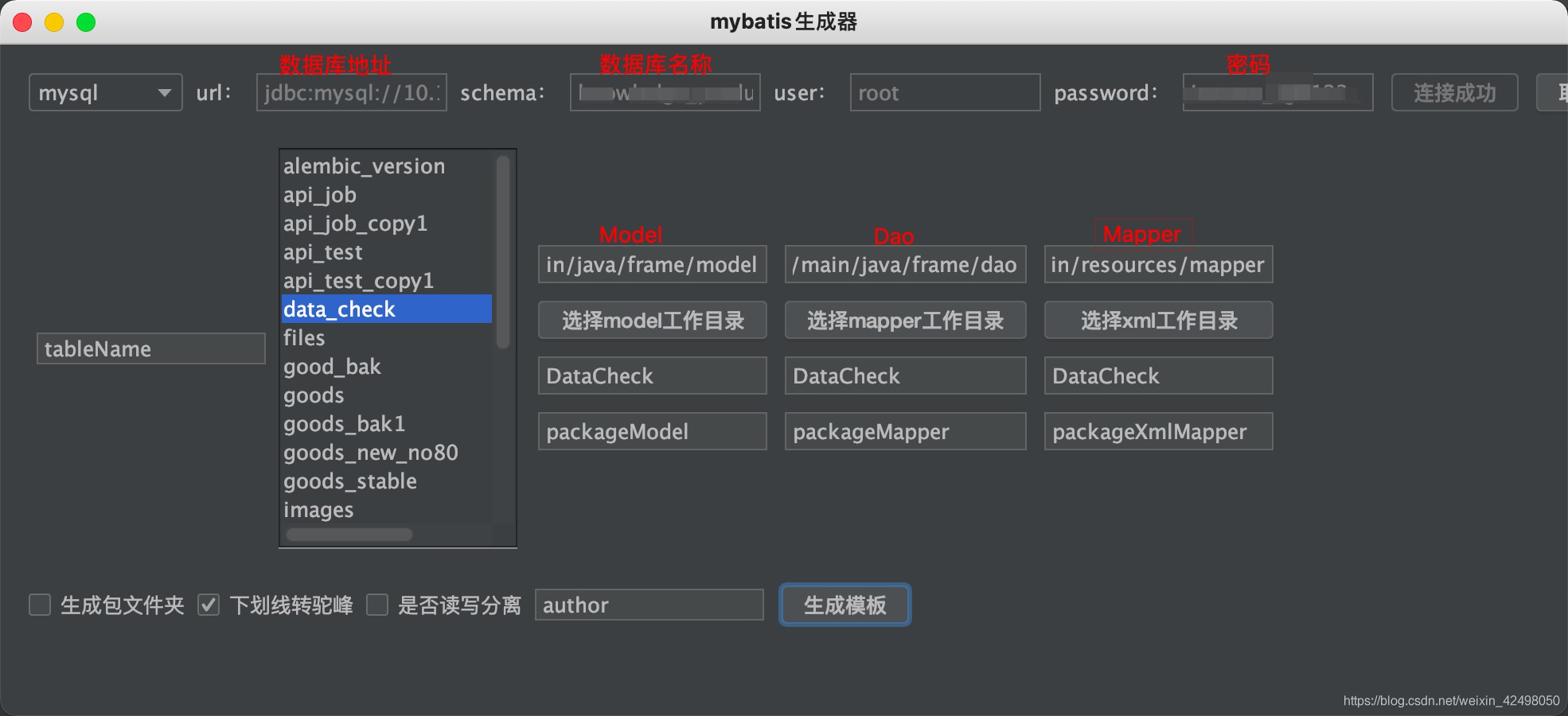Click the table list vertical scrollbar
This screenshot has width=1568, height=716.
coord(502,251)
